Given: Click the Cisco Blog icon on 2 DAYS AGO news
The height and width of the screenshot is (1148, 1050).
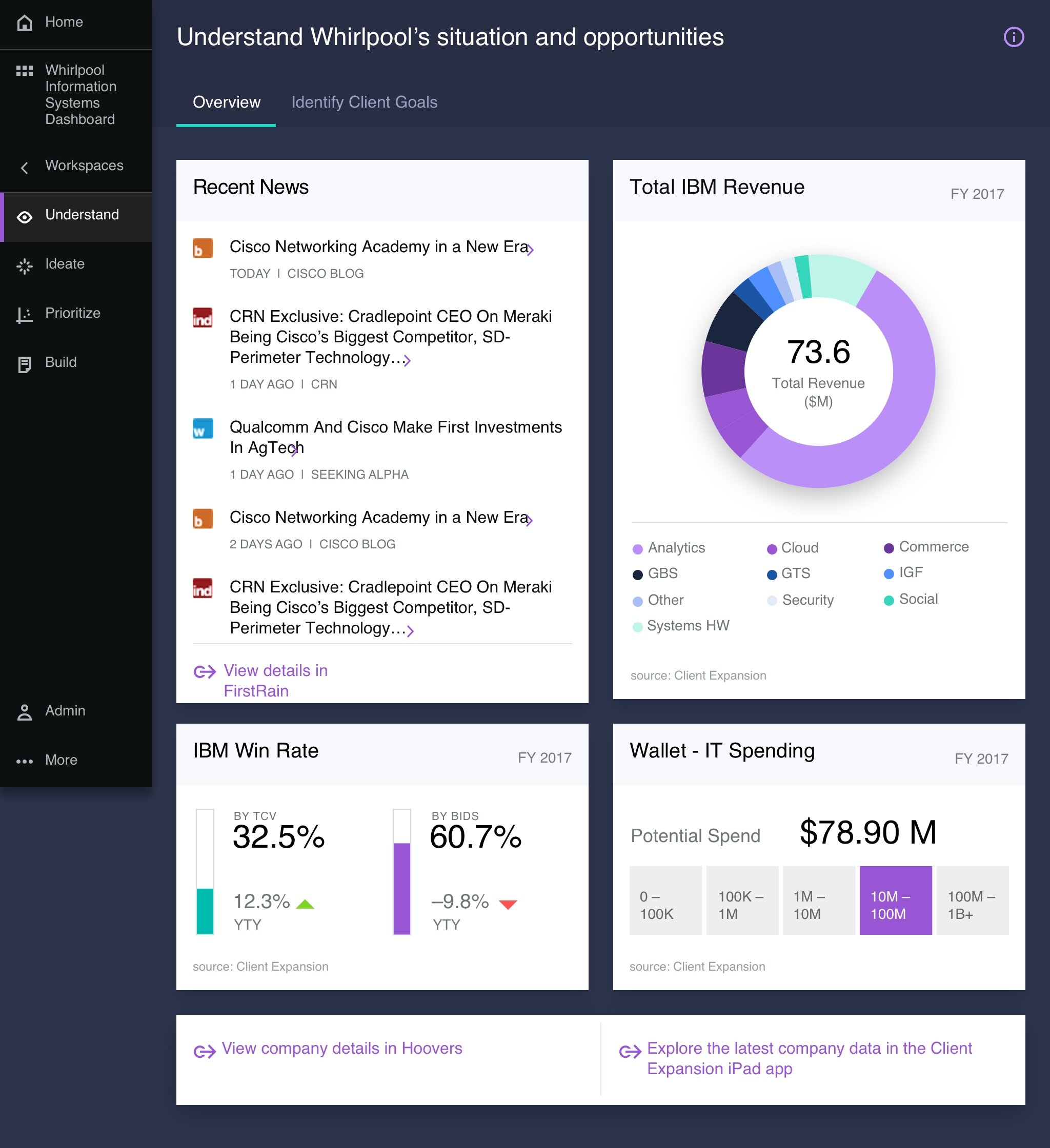Looking at the screenshot, I should 203,519.
